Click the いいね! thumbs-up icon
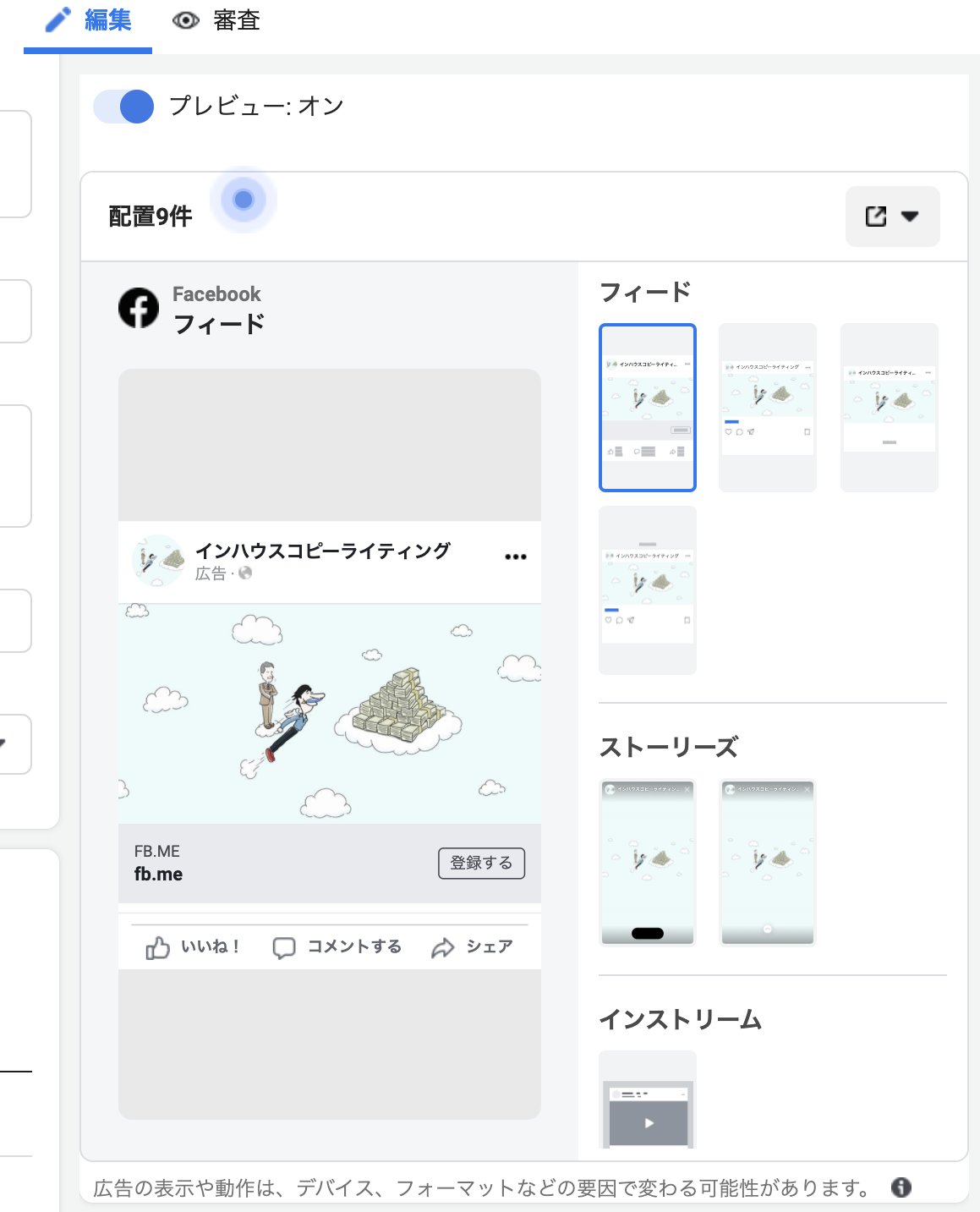This screenshot has width=980, height=1212. 157,948
